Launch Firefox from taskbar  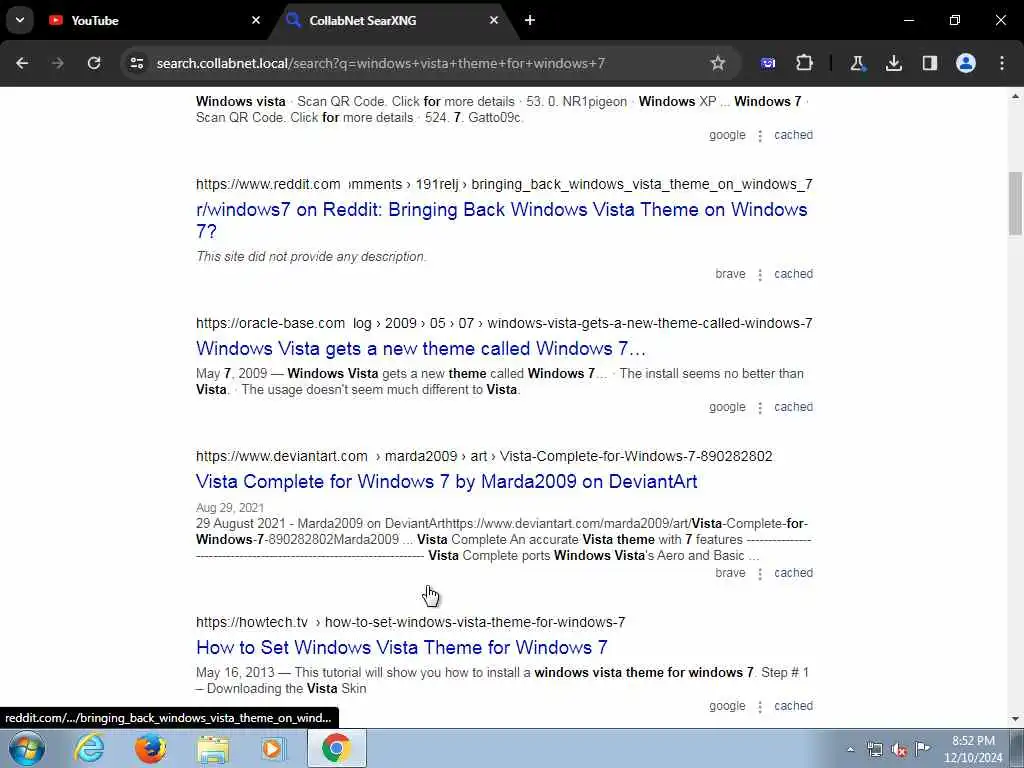[x=150, y=748]
